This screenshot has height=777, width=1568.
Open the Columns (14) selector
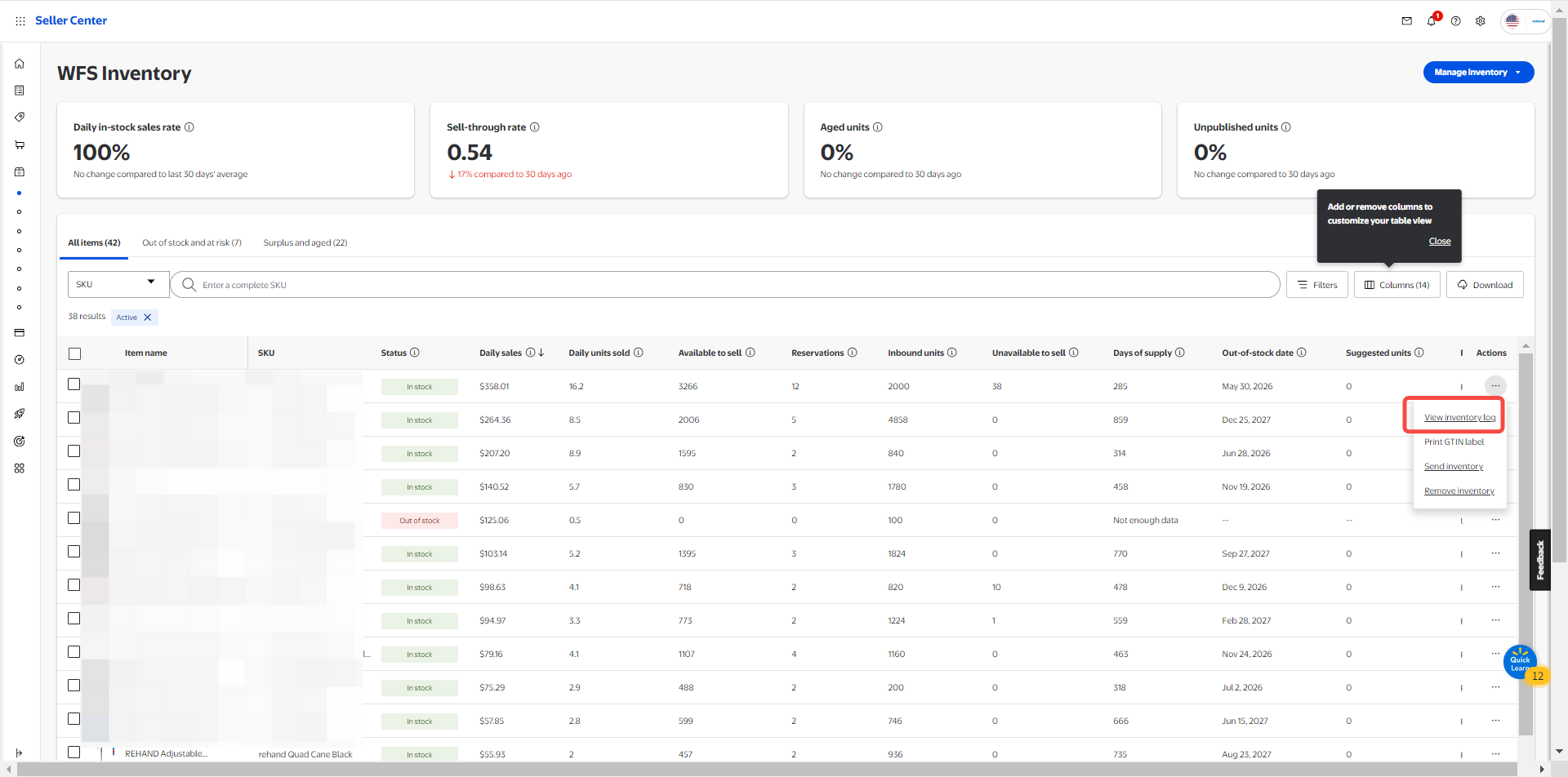pos(1396,285)
